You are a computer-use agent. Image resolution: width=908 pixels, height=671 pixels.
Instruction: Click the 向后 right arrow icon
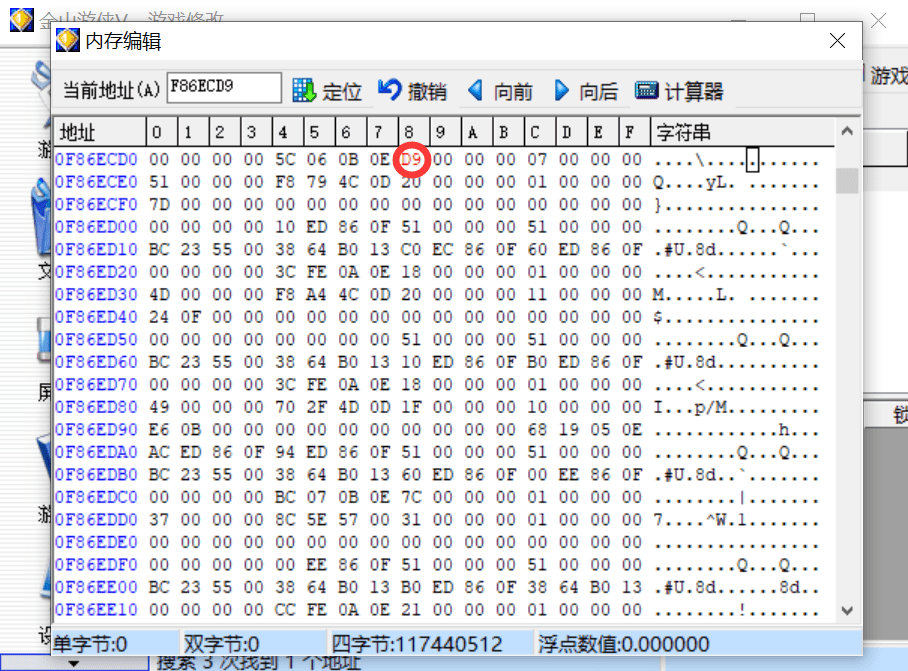[562, 90]
